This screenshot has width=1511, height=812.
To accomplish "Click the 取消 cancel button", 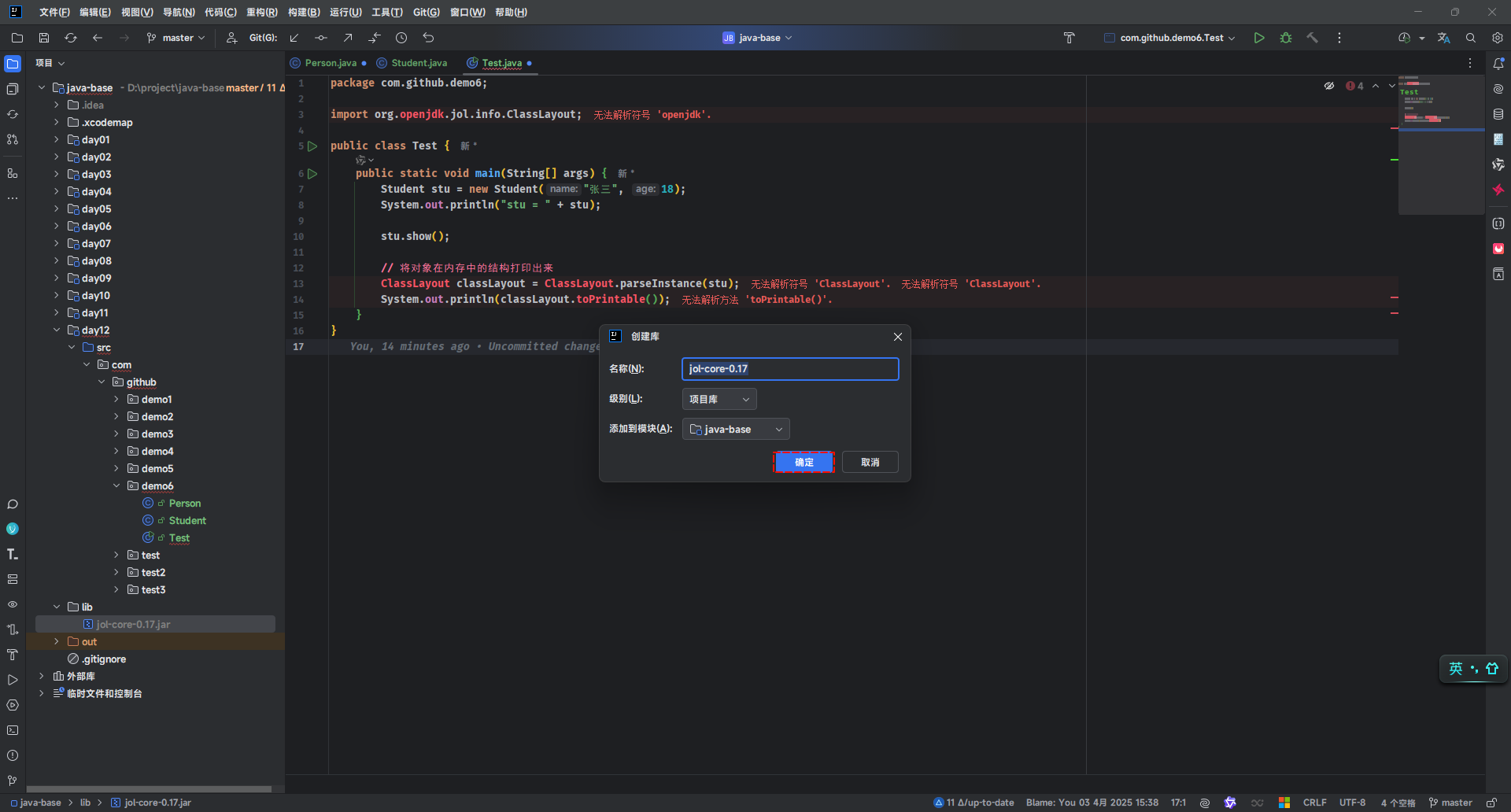I will pos(870,462).
